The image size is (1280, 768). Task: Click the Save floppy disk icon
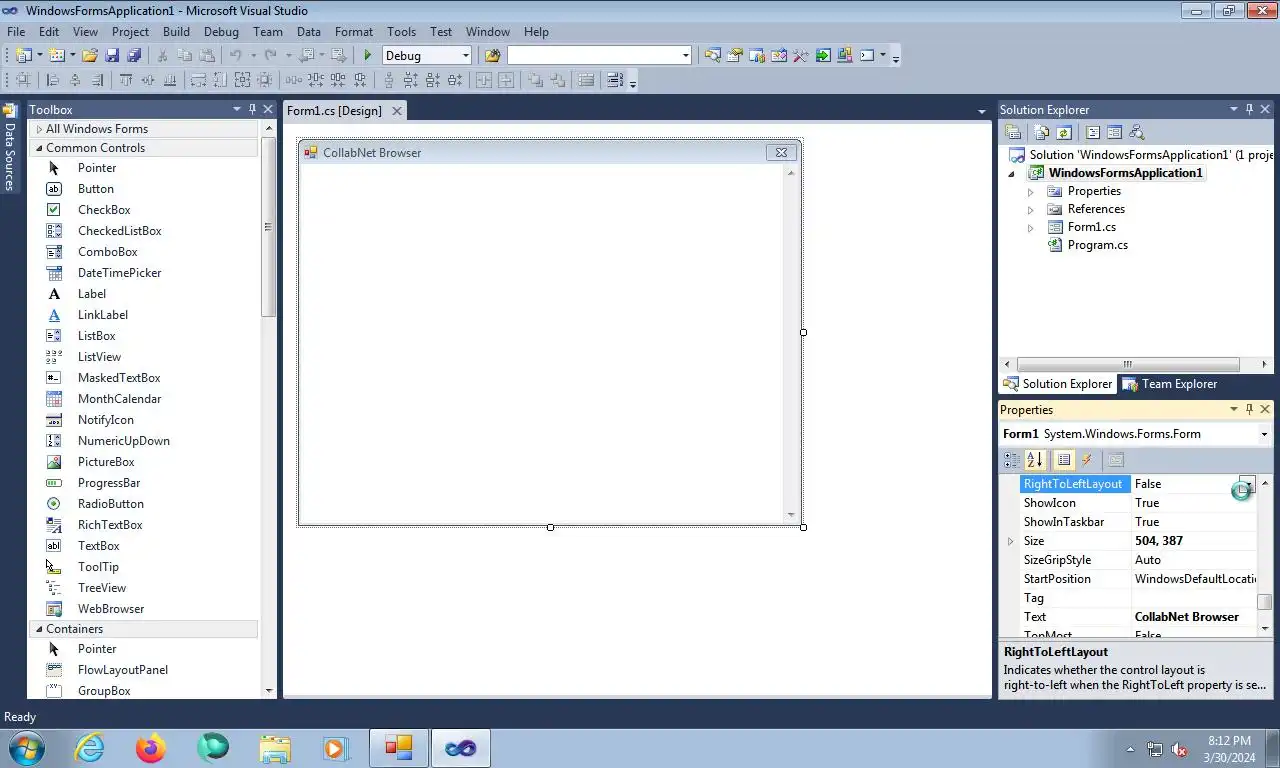[x=112, y=56]
